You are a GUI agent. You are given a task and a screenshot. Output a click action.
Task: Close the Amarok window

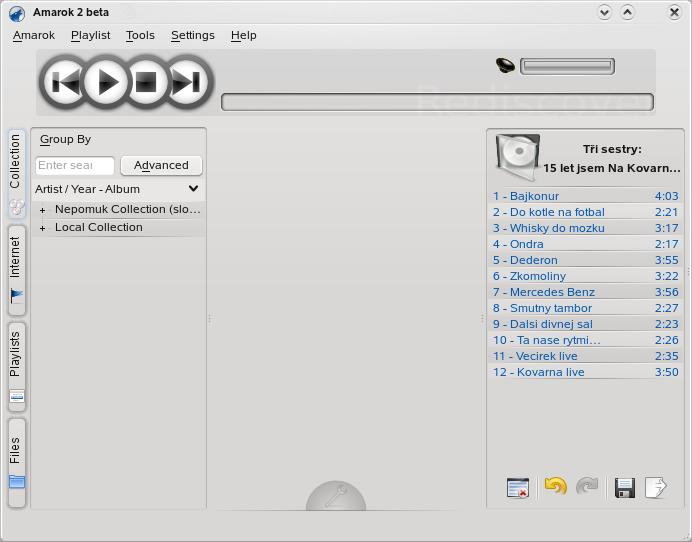[x=674, y=12]
